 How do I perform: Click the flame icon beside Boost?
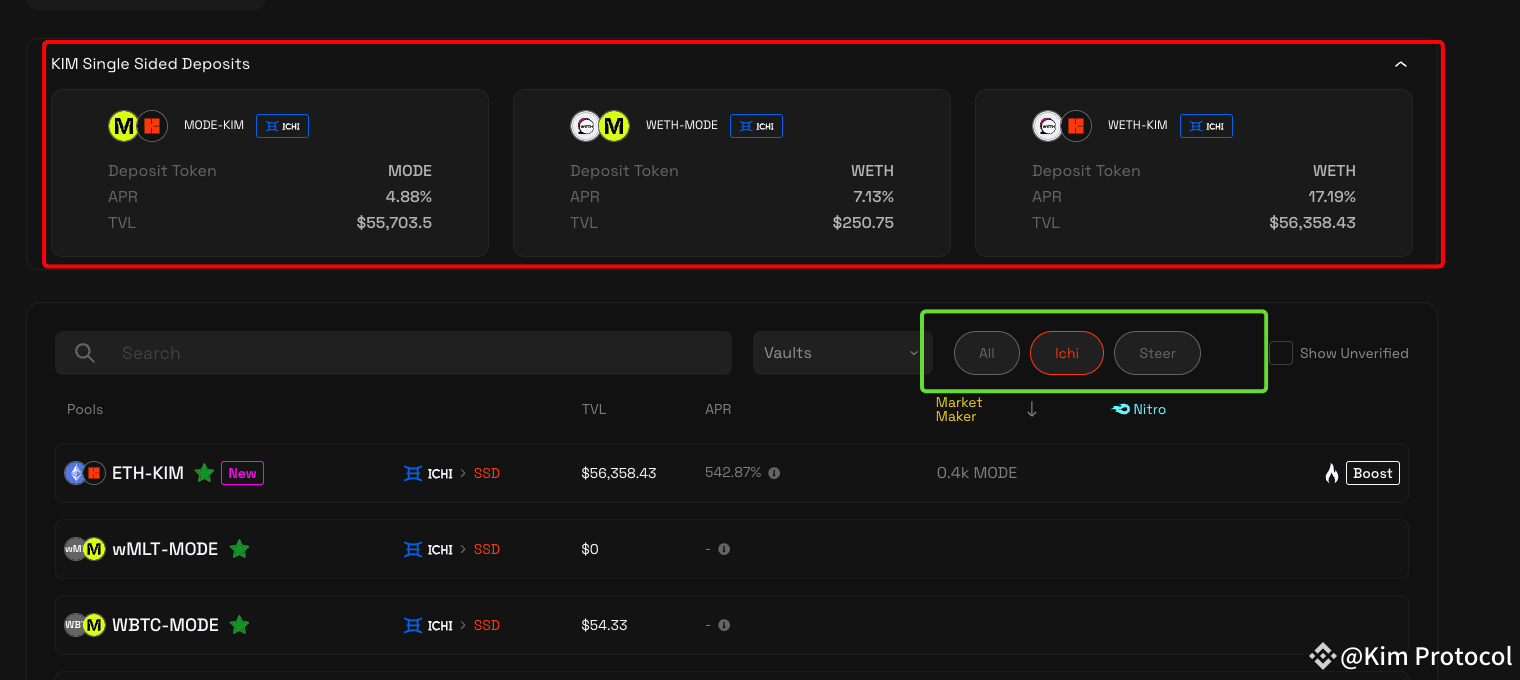click(1332, 473)
